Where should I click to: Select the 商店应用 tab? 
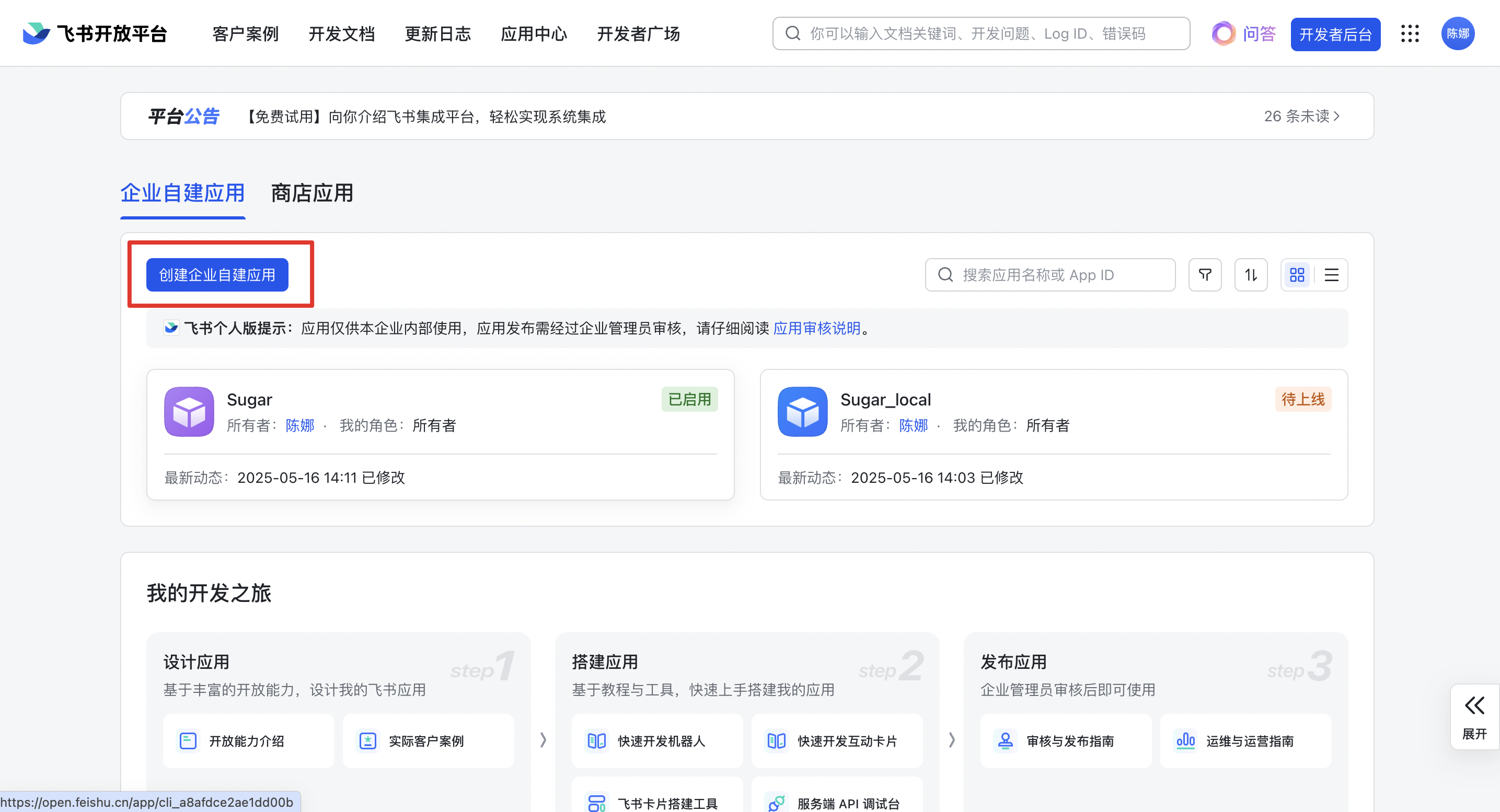[312, 193]
